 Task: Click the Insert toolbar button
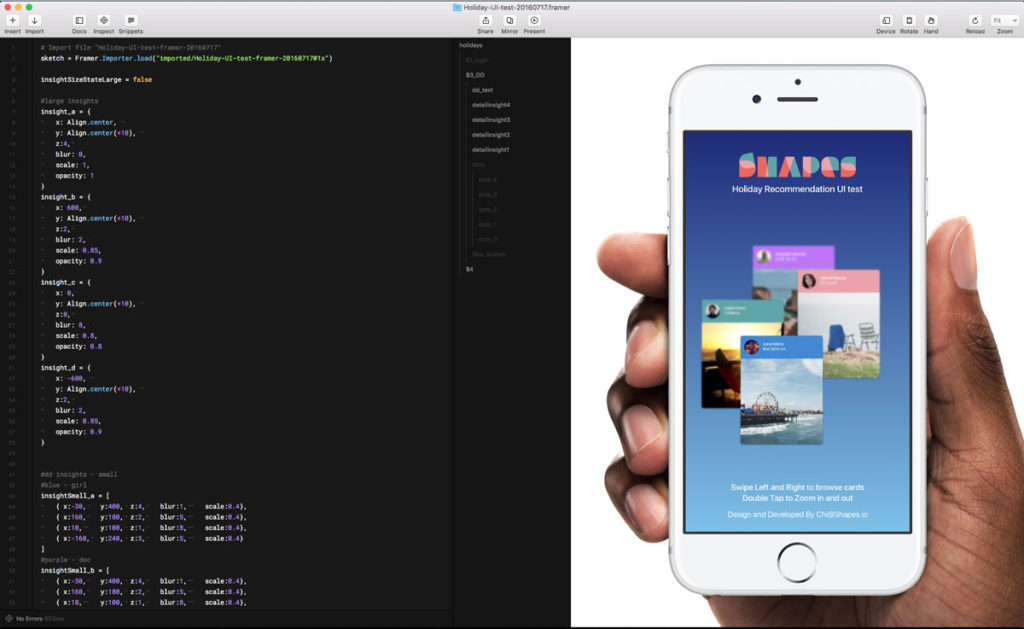click(x=13, y=20)
